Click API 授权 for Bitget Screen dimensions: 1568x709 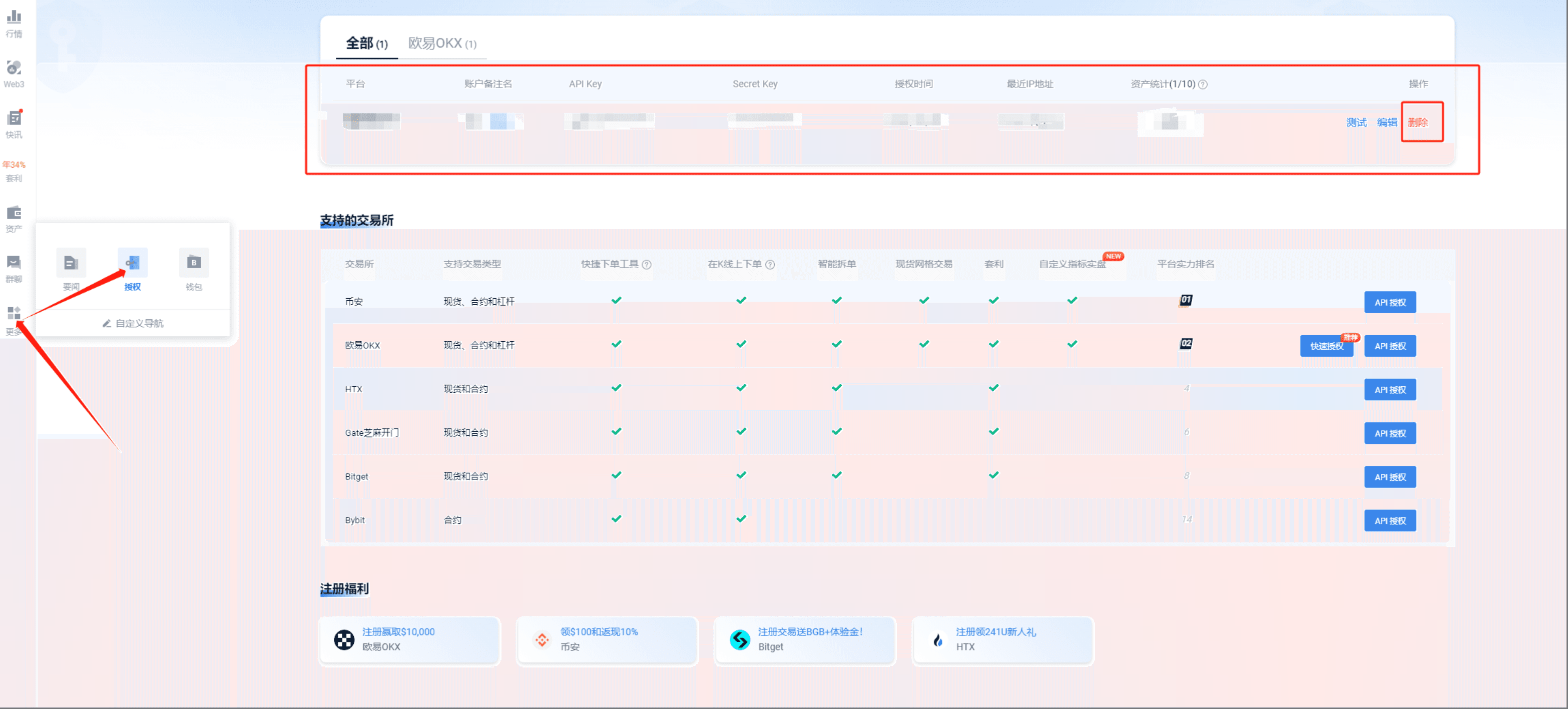tap(1390, 478)
